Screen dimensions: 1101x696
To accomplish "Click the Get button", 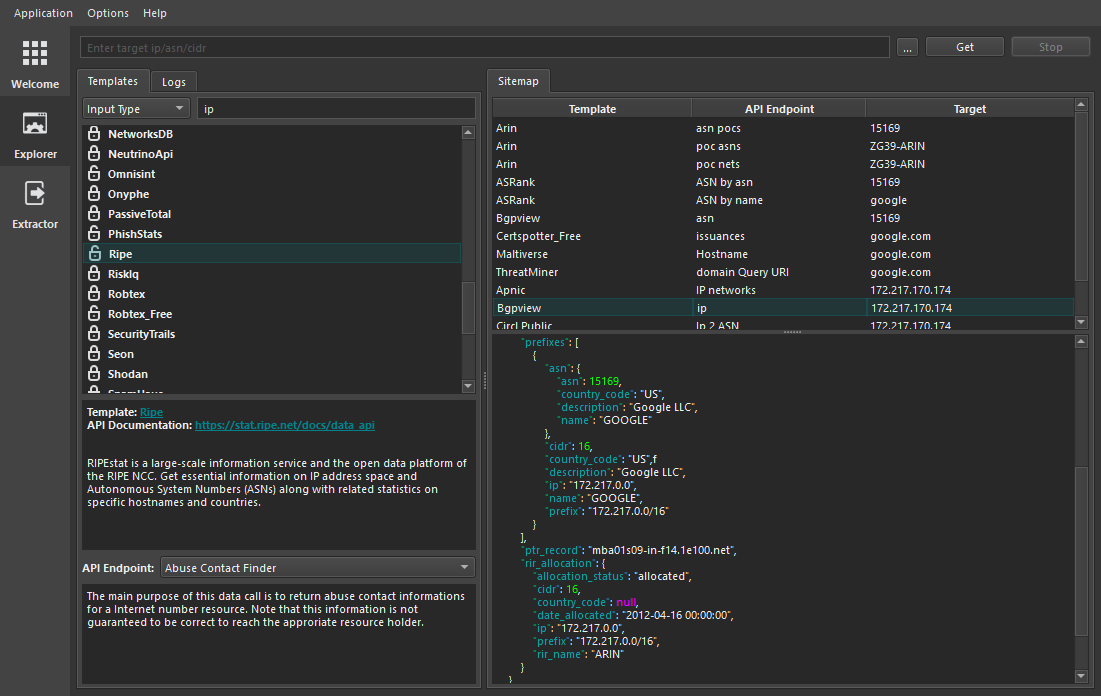I will pyautogui.click(x=965, y=47).
